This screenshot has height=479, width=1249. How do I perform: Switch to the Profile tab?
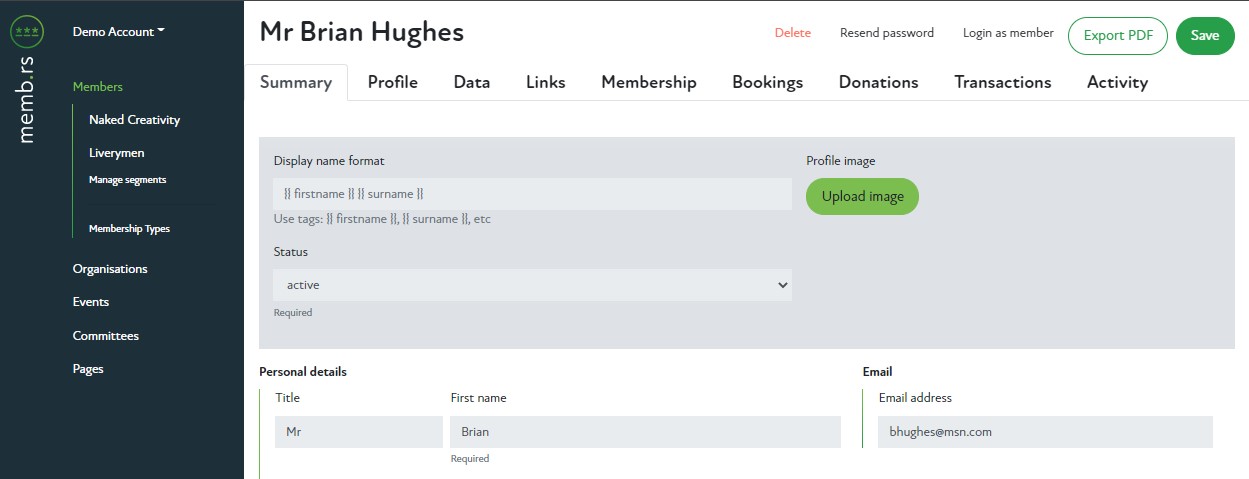(392, 83)
